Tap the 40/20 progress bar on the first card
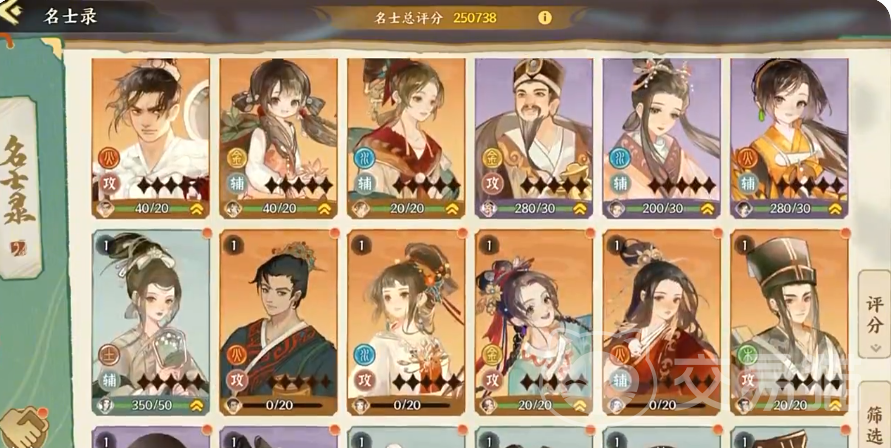891x448 pixels. click(x=152, y=209)
